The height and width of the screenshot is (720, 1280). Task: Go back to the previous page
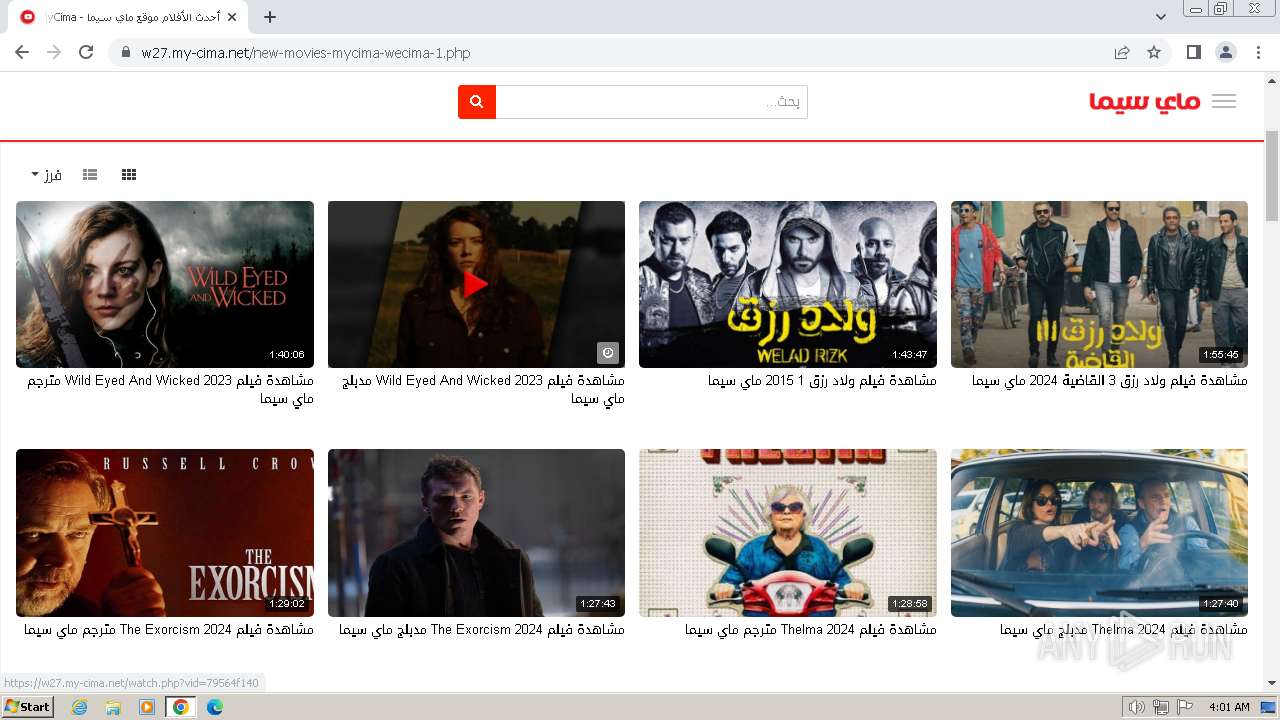pyautogui.click(x=22, y=52)
